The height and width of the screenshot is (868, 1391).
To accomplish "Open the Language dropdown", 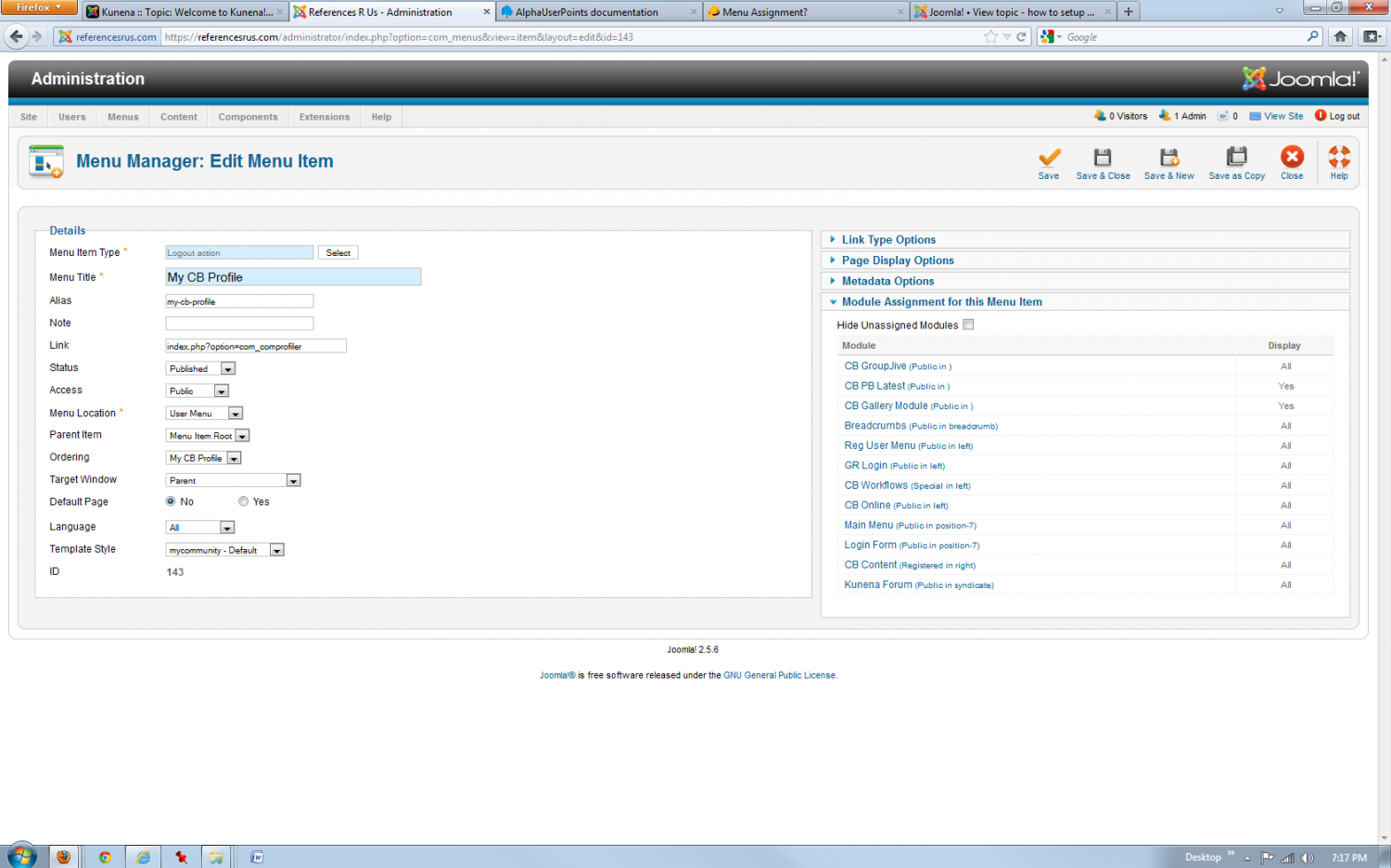I will (x=200, y=528).
